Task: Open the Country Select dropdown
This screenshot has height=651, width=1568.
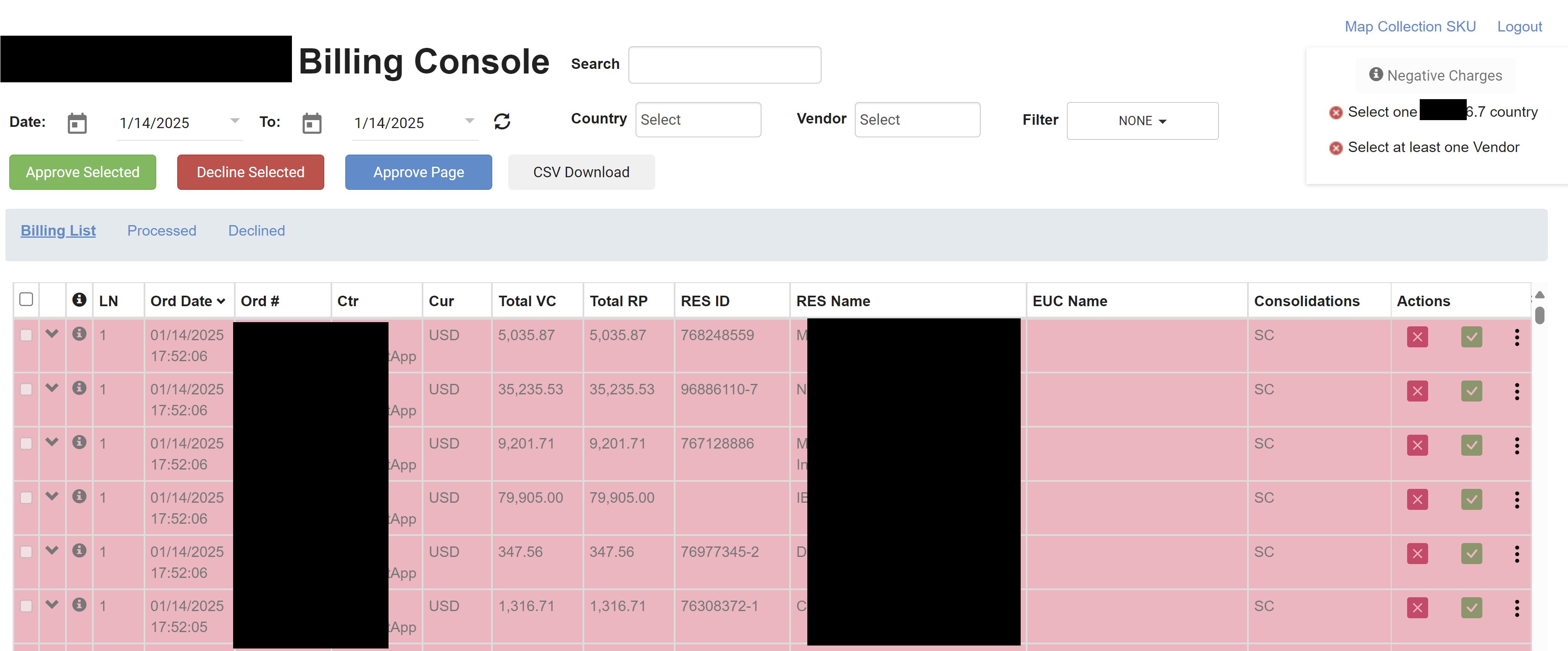Action: click(x=698, y=120)
